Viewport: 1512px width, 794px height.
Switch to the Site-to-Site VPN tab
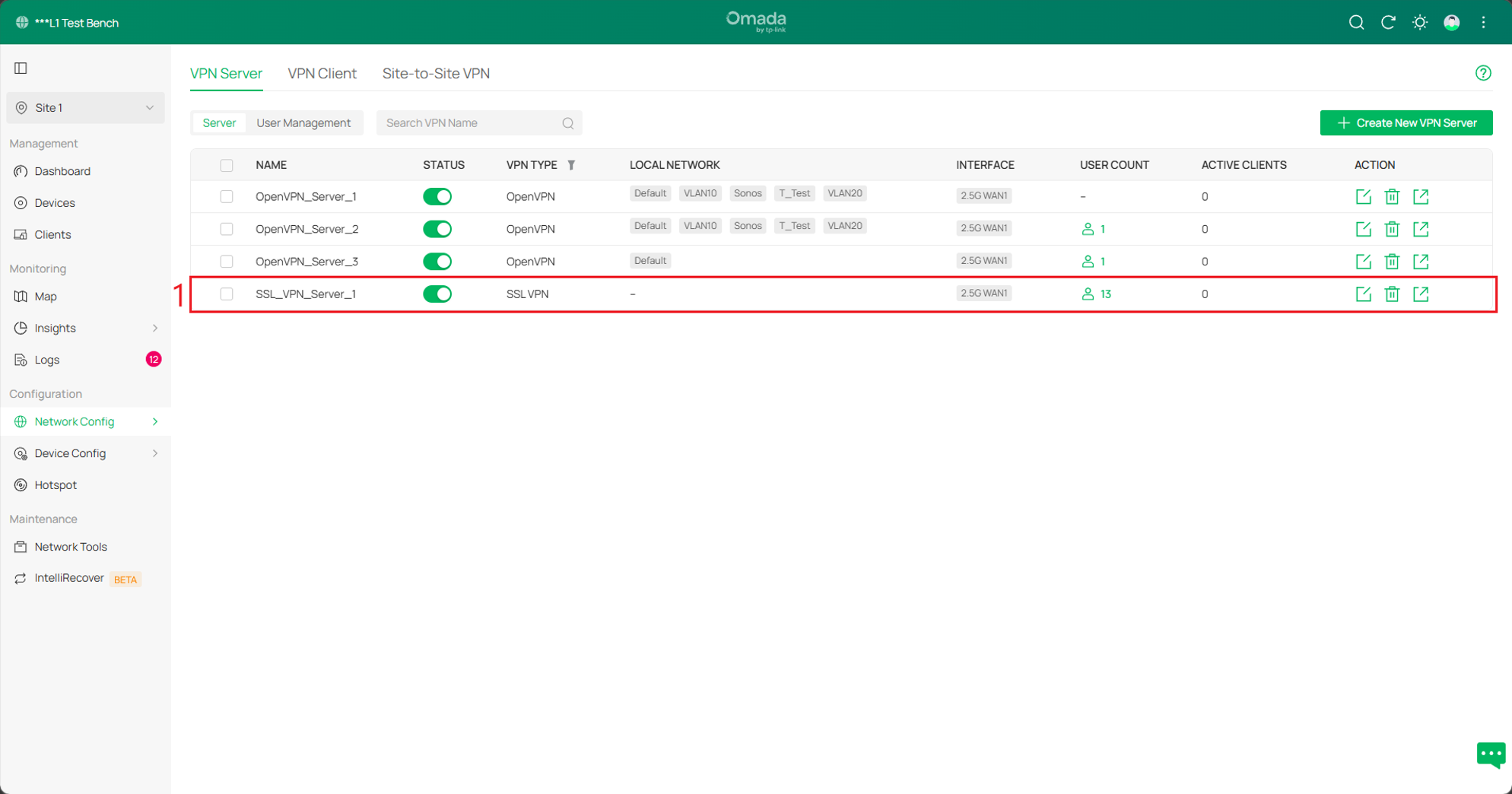(x=436, y=73)
